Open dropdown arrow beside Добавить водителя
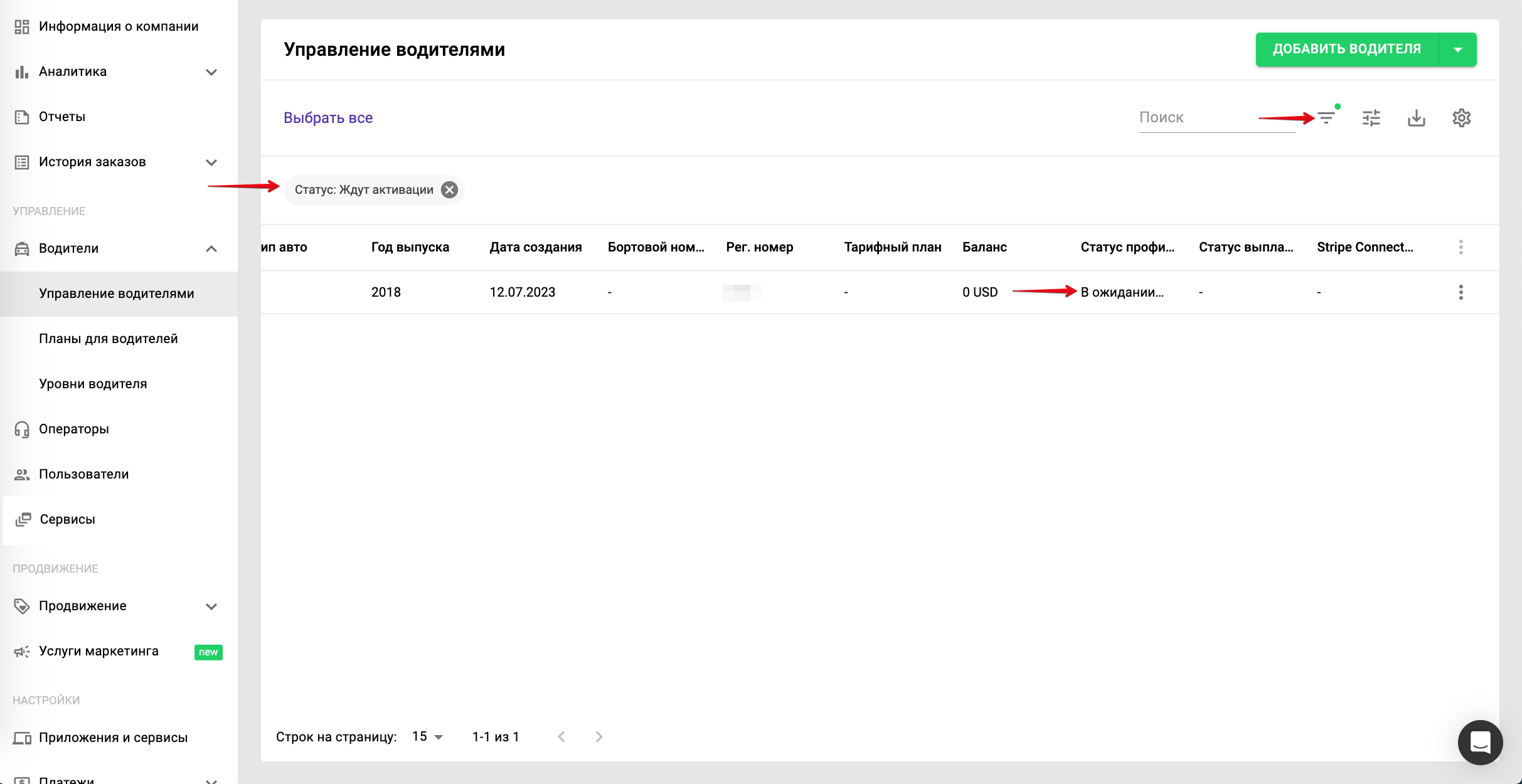1522x784 pixels. 1458,50
